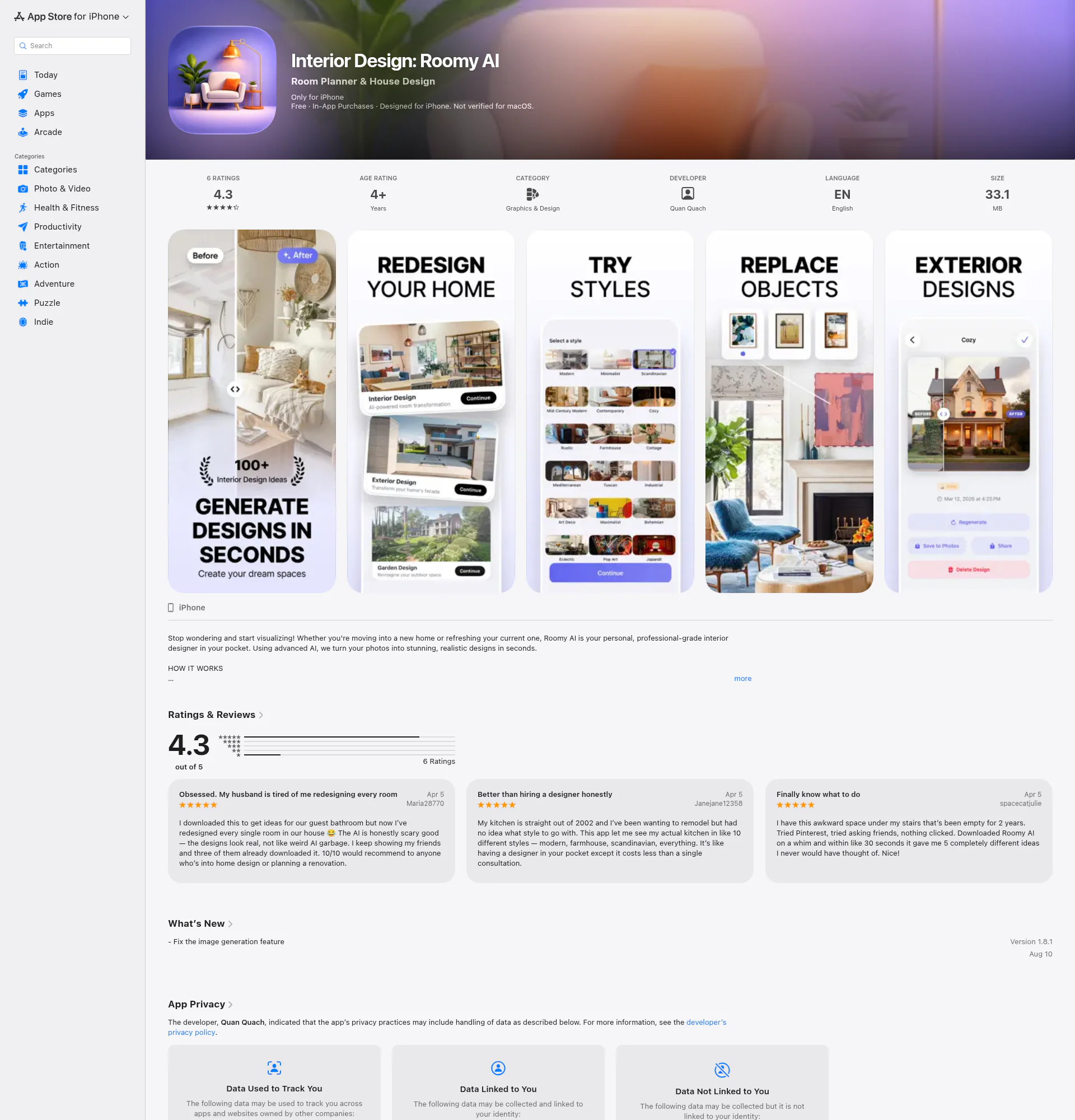
Task: Click the 4+ age rating value
Action: 378,195
